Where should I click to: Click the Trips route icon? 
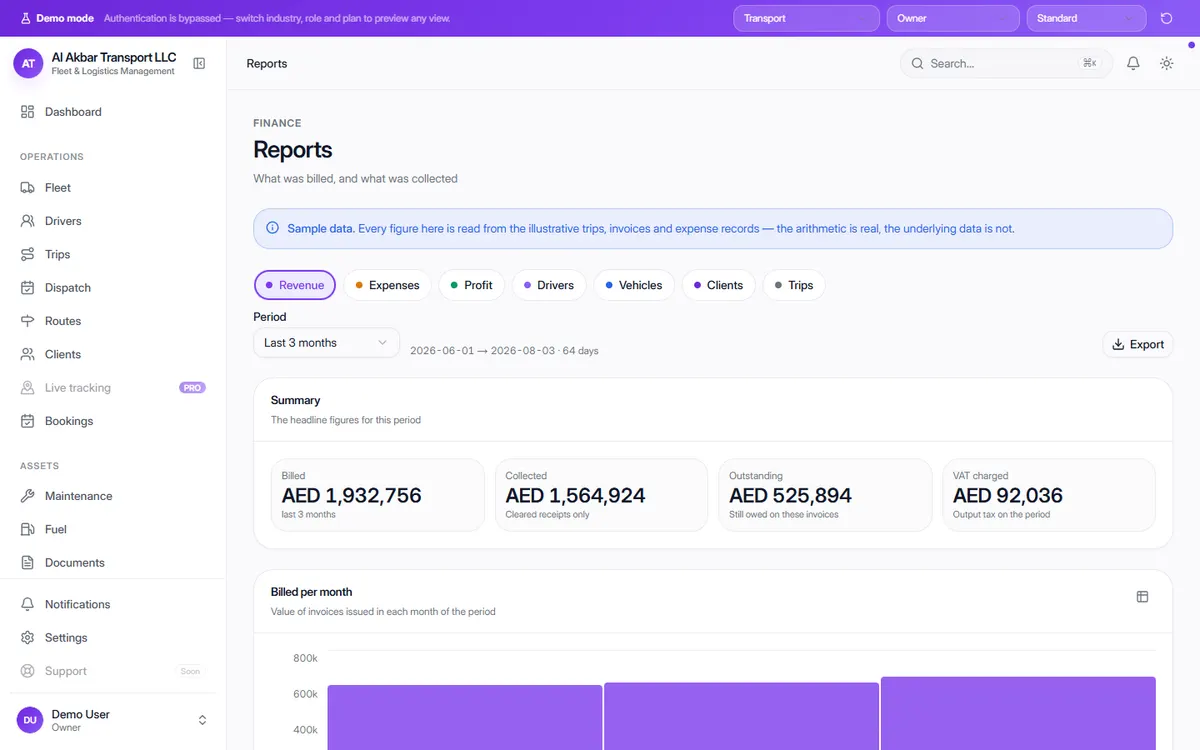coord(28,254)
